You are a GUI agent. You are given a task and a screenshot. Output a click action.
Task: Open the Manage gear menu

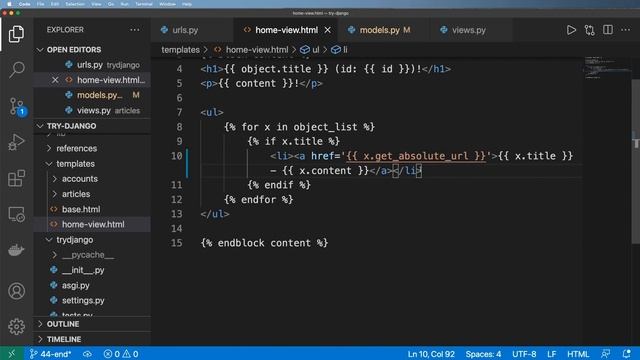click(16, 327)
